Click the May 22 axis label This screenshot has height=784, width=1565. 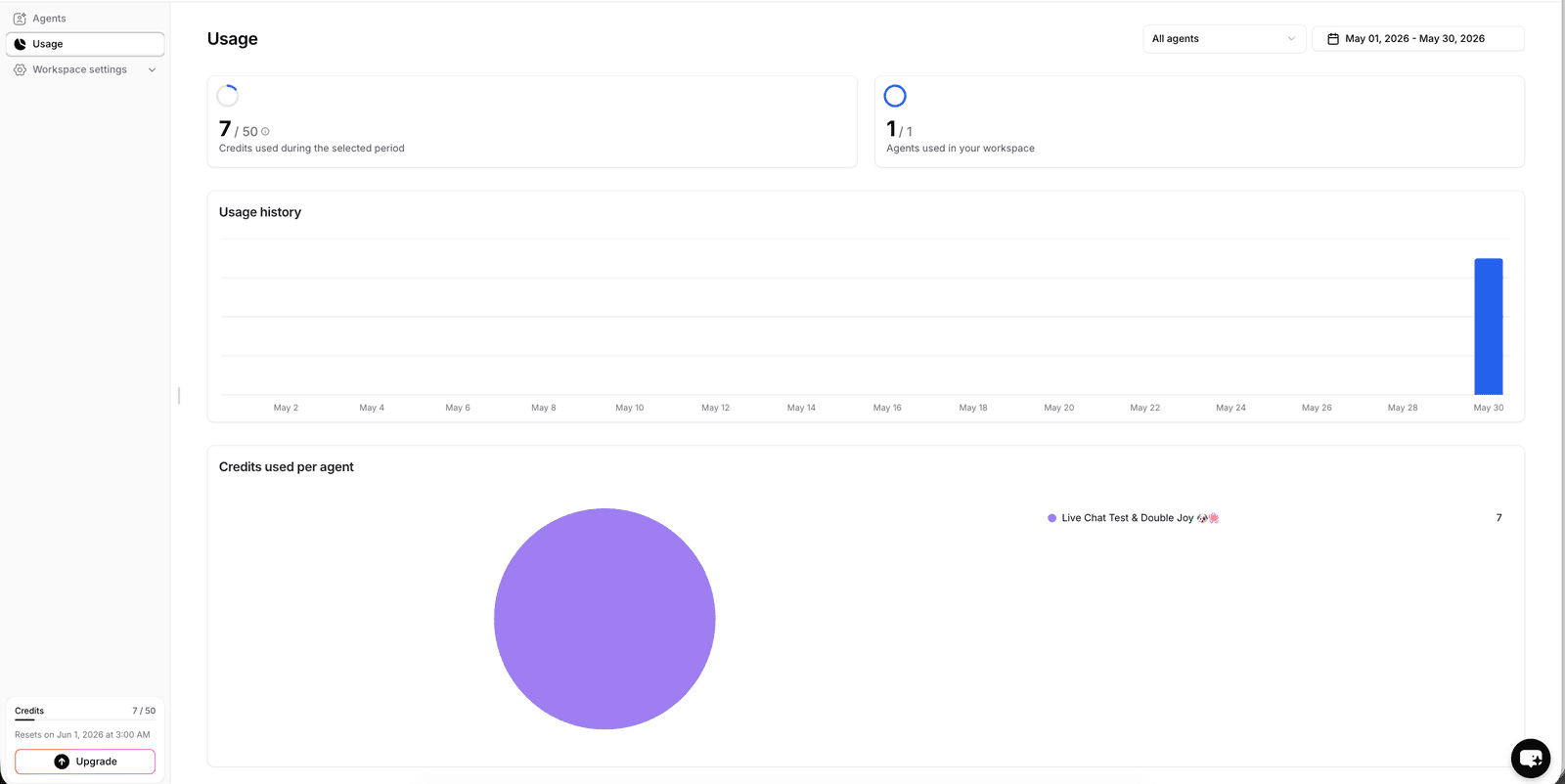(x=1144, y=408)
